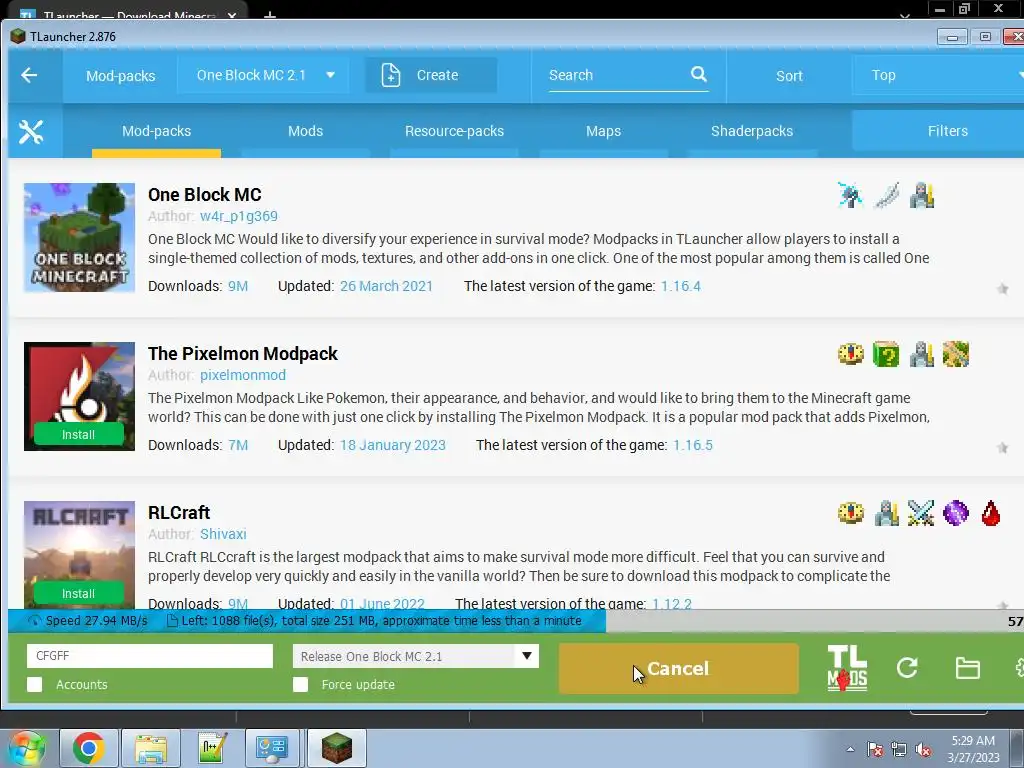The image size is (1024, 768).
Task: Open File Explorer from the taskbar
Action: (151, 748)
